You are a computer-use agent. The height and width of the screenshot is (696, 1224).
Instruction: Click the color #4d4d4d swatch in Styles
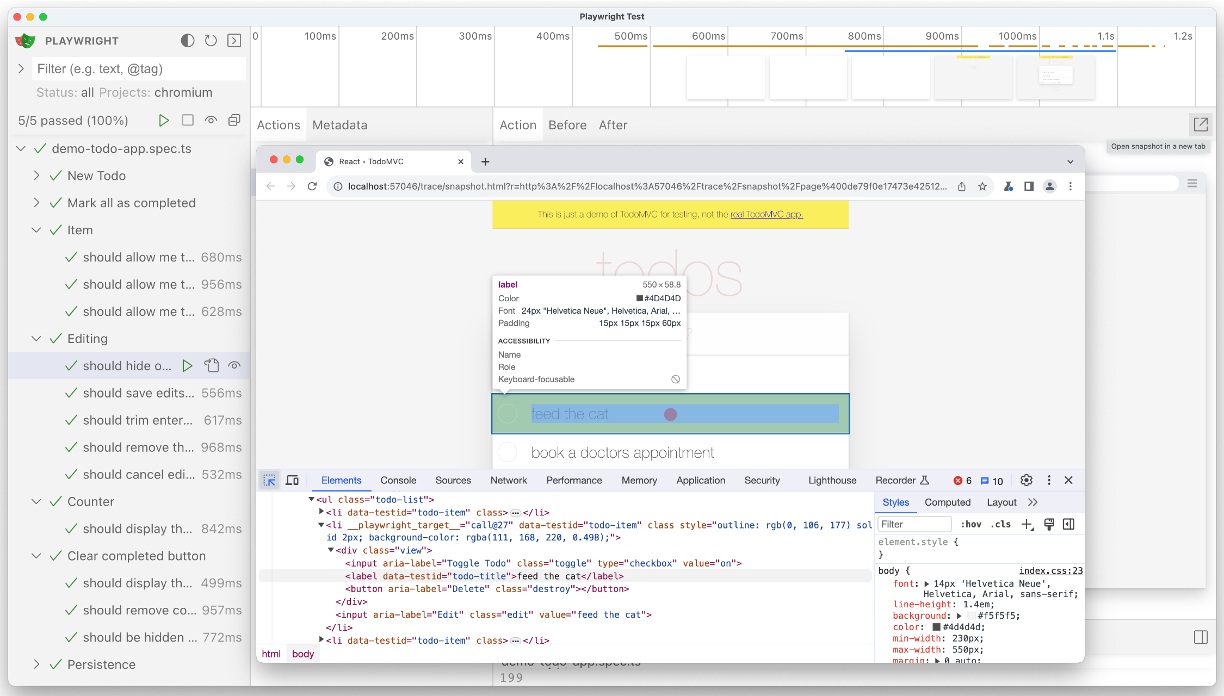point(937,627)
